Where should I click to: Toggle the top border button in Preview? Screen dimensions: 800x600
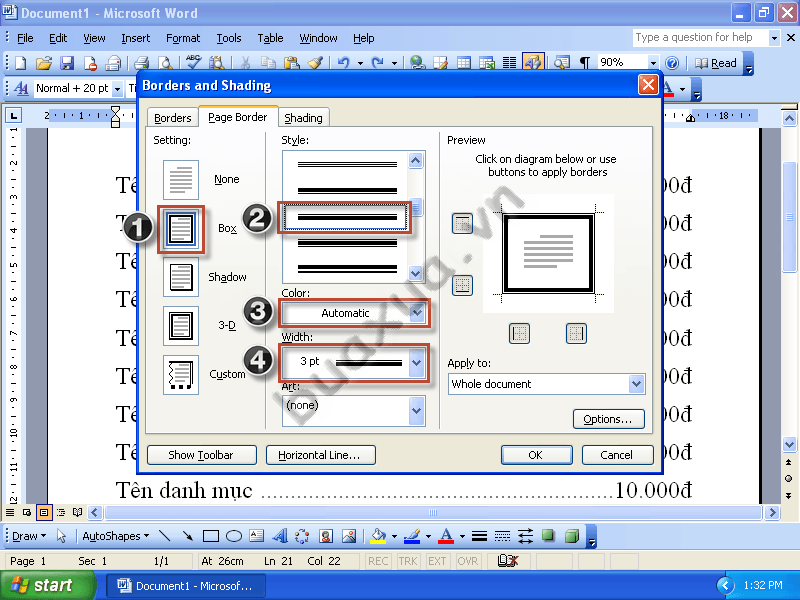pyautogui.click(x=462, y=223)
